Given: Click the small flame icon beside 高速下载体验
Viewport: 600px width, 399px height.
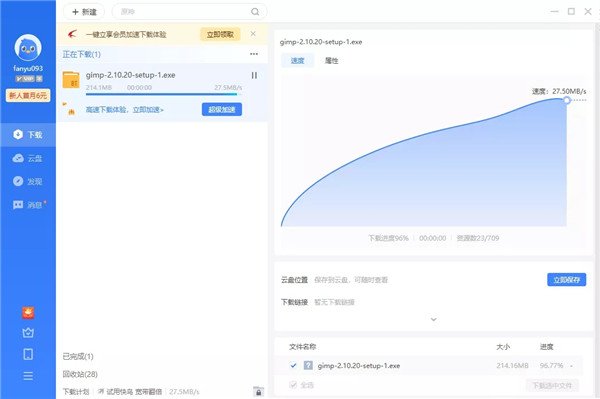Looking at the screenshot, I should pyautogui.click(x=71, y=112).
